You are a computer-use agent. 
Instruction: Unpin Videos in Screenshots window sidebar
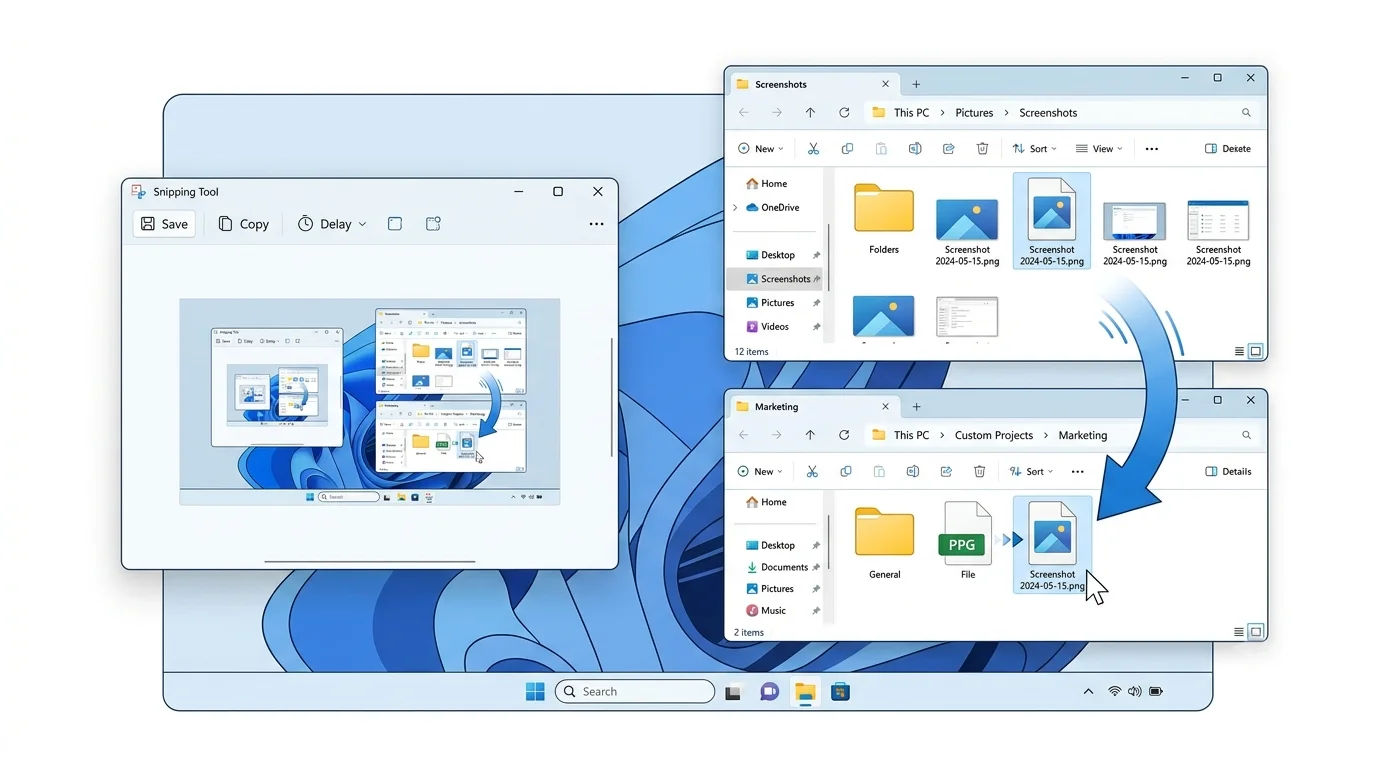pos(816,326)
